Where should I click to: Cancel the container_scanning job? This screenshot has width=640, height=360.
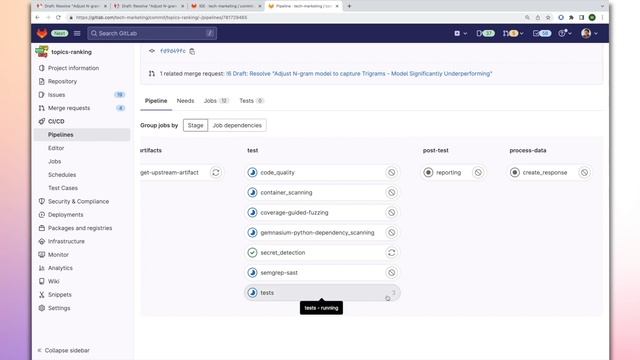coord(391,193)
